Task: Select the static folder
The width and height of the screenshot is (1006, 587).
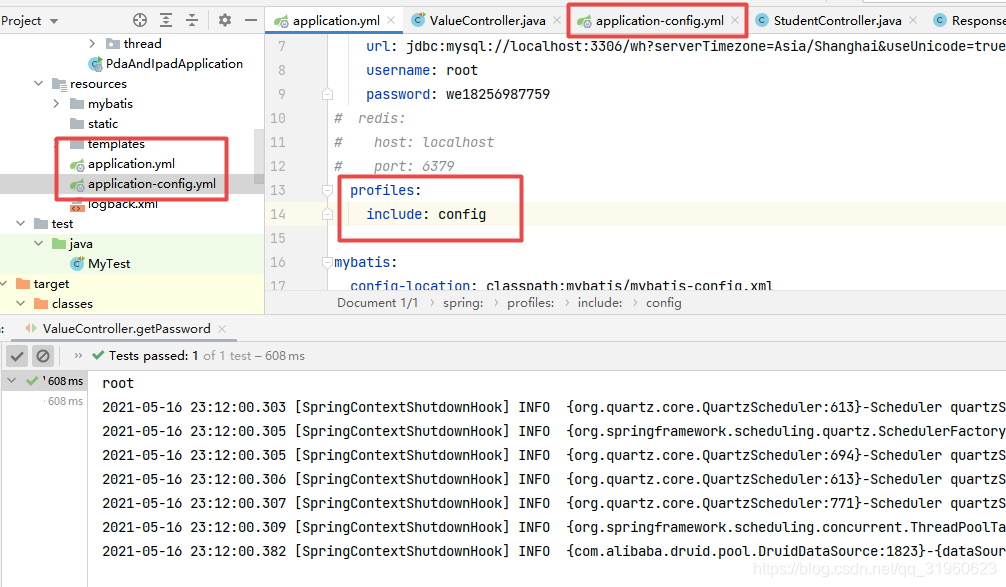Action: coord(103,123)
